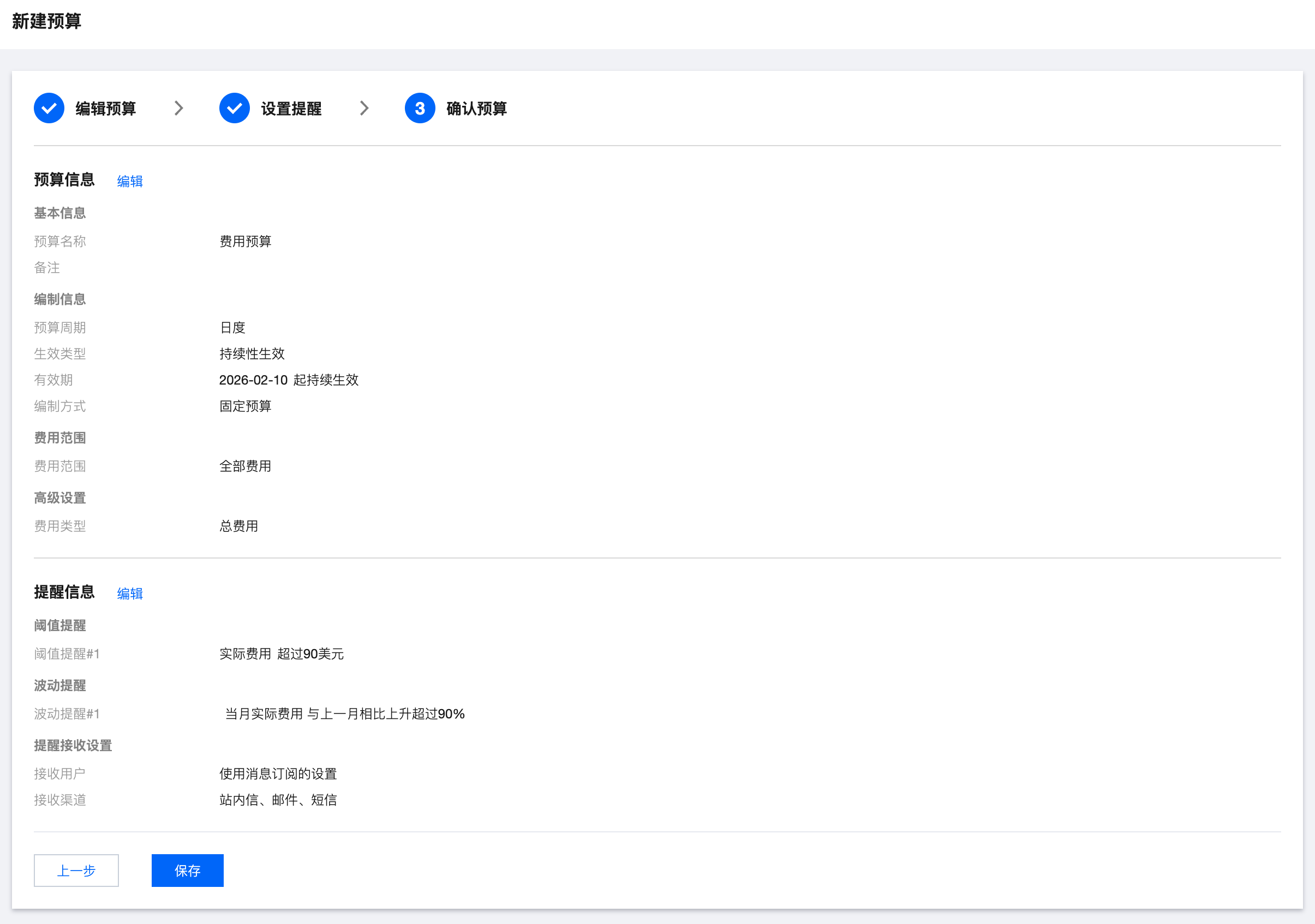Click the 预算周期 value 日度
1315x924 pixels.
[232, 327]
